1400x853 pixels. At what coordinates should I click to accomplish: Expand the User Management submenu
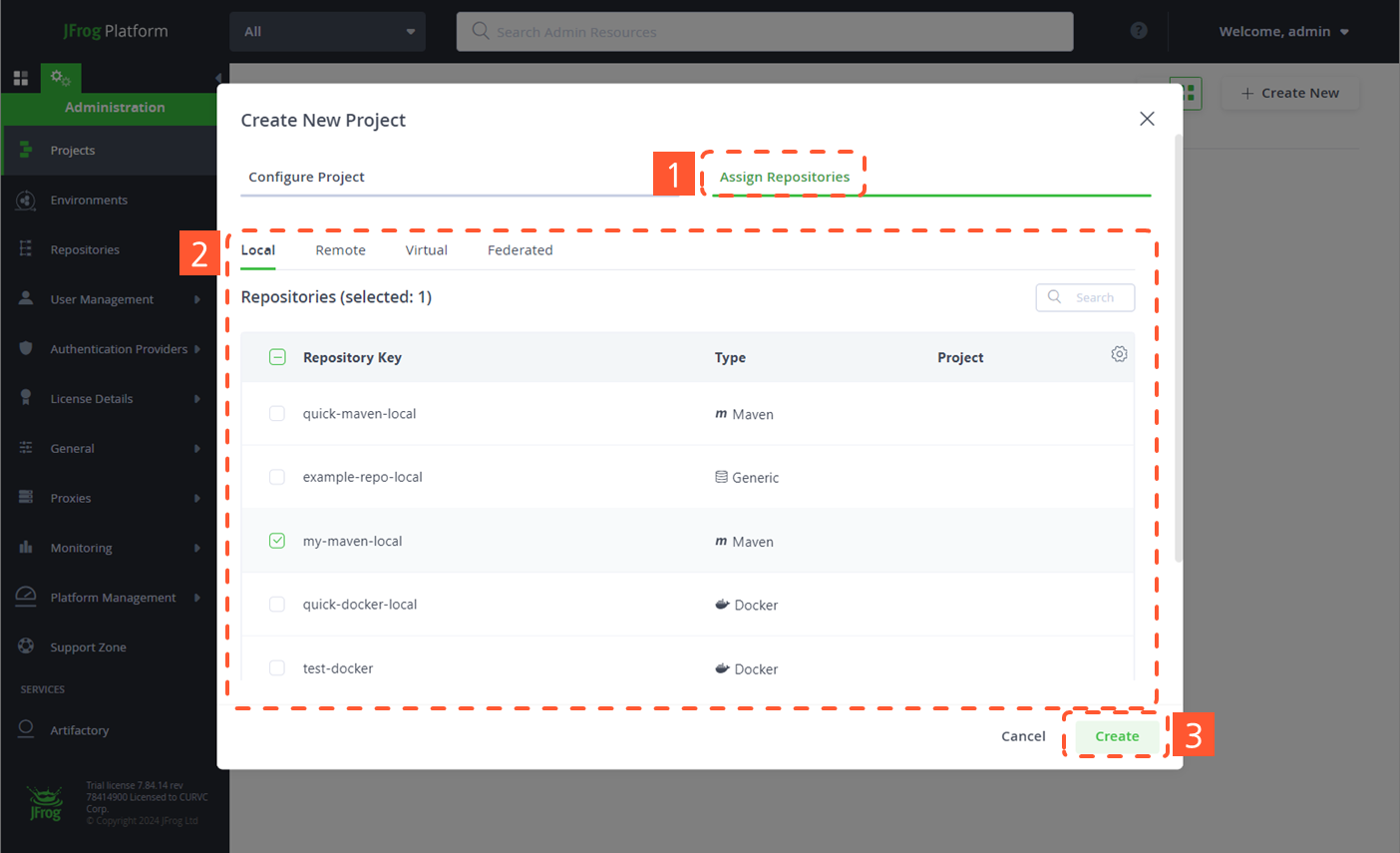click(x=196, y=299)
